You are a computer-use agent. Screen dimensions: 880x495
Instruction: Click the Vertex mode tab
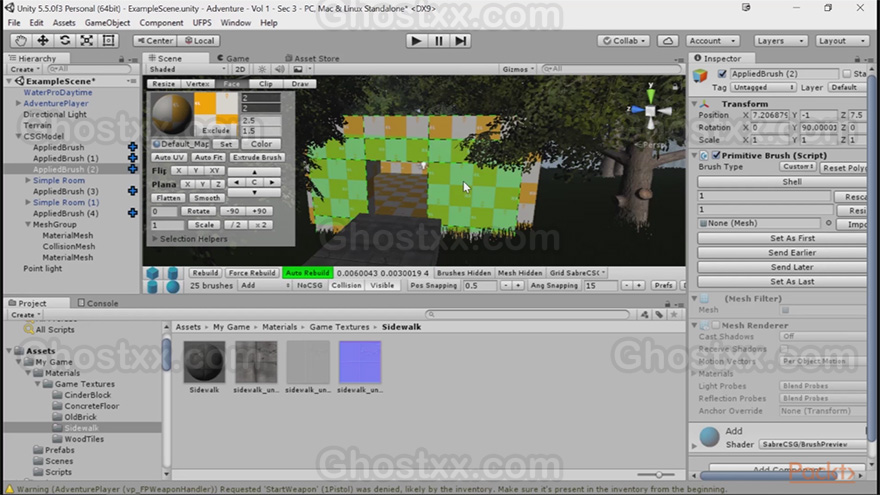click(x=198, y=84)
